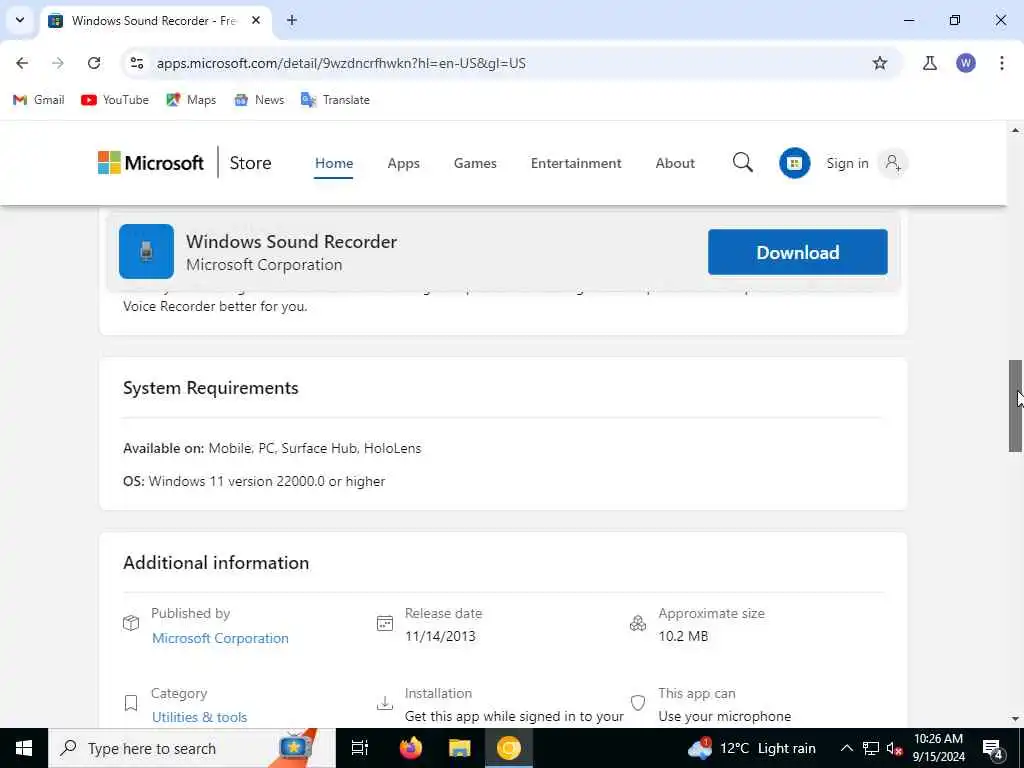Screen dimensions: 1024x768
Task: Open Translate bookmark
Action: coord(335,100)
